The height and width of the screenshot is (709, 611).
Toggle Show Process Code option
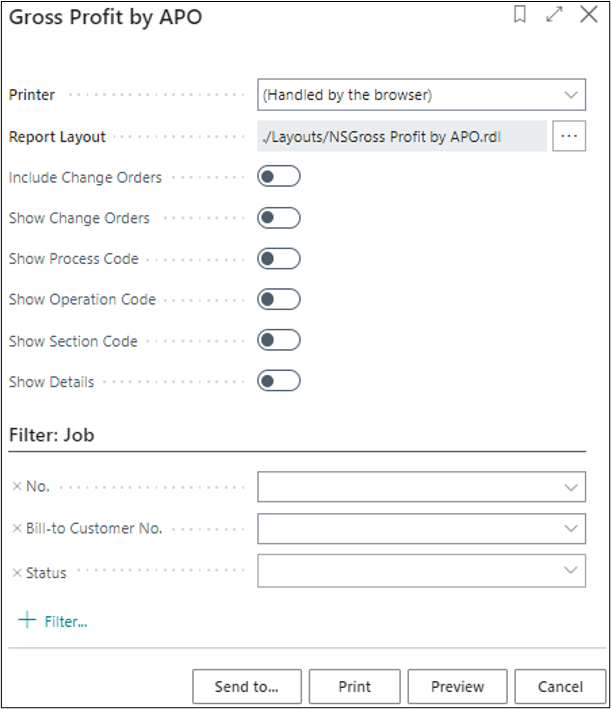278,259
